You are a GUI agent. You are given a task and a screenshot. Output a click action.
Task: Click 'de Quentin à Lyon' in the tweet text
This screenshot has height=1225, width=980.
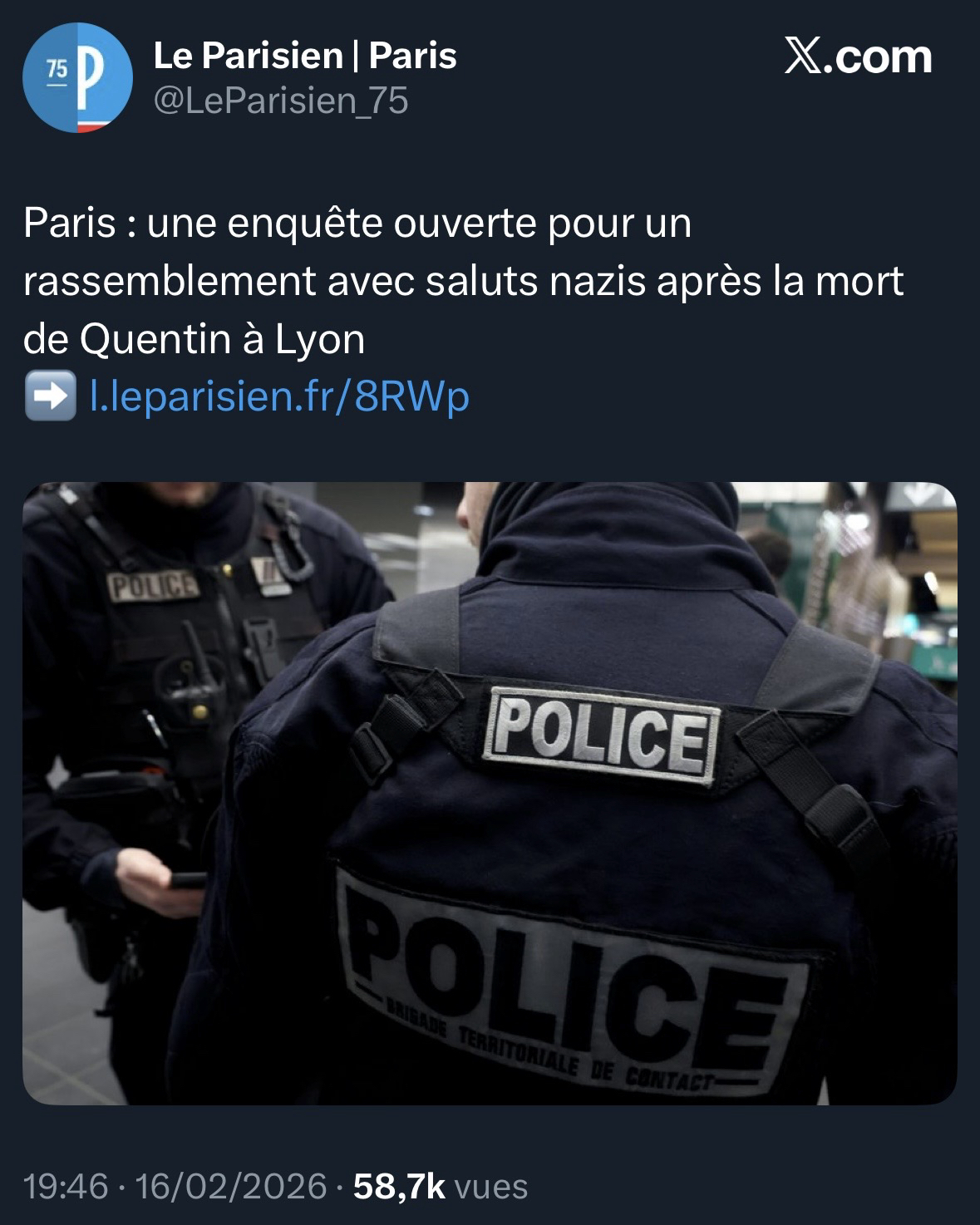point(195,339)
